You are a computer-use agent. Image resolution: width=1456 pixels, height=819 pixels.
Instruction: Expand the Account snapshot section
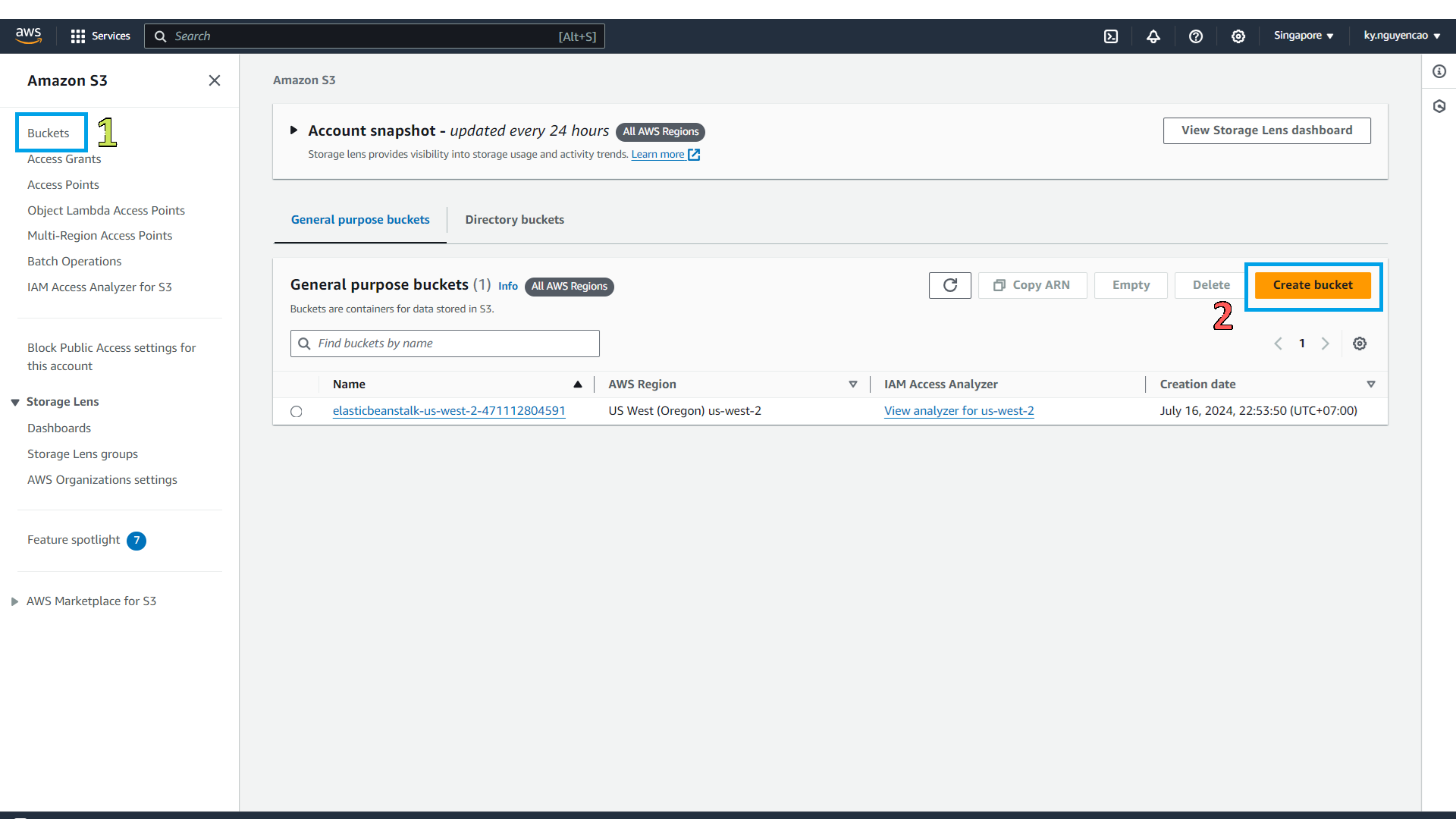click(x=294, y=130)
